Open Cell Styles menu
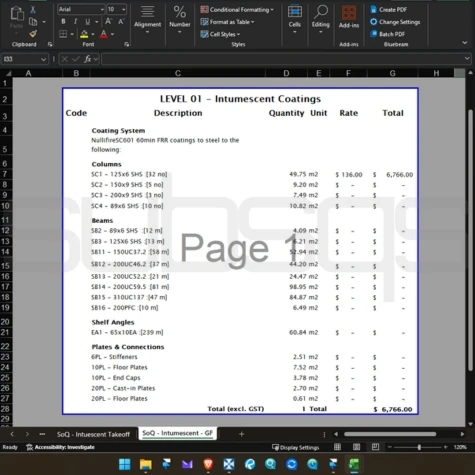The height and width of the screenshot is (475, 475). click(220, 34)
